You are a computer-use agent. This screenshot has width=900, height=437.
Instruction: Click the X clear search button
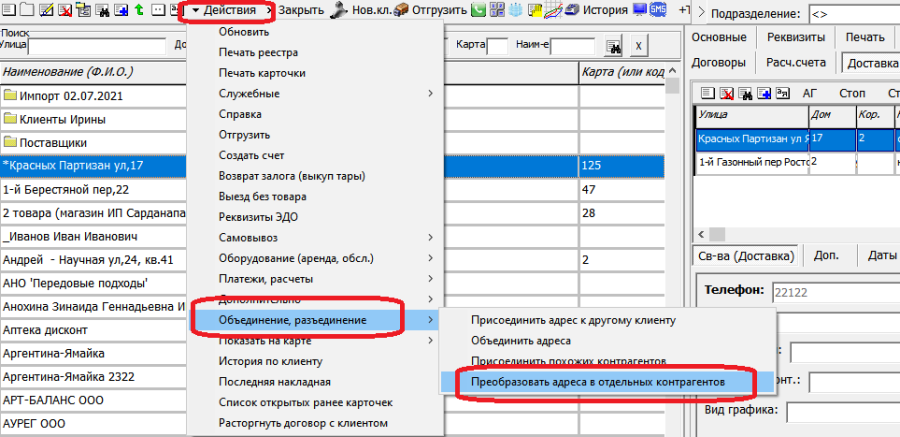coord(639,47)
